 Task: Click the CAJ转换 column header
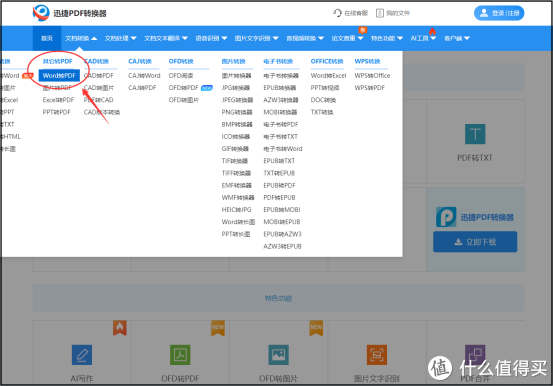coord(140,61)
